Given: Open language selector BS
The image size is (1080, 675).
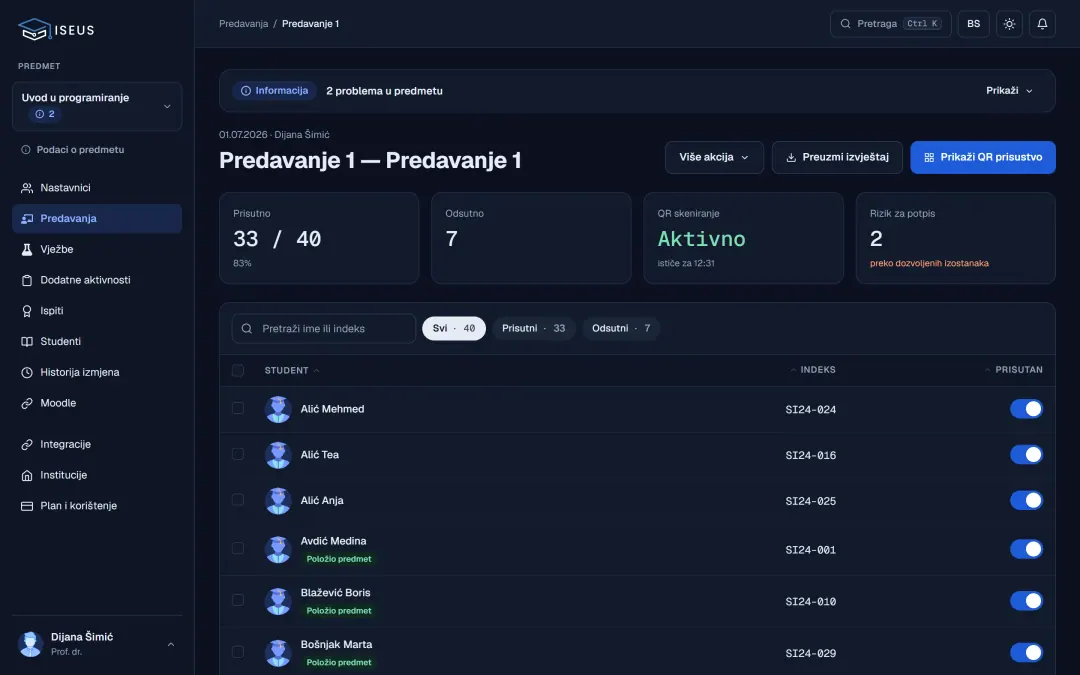Looking at the screenshot, I should tap(973, 24).
